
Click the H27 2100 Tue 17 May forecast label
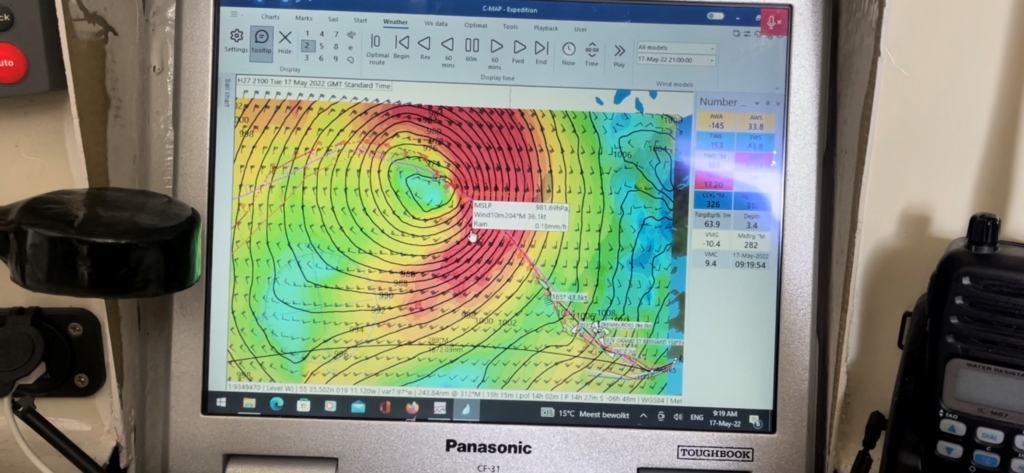314,84
